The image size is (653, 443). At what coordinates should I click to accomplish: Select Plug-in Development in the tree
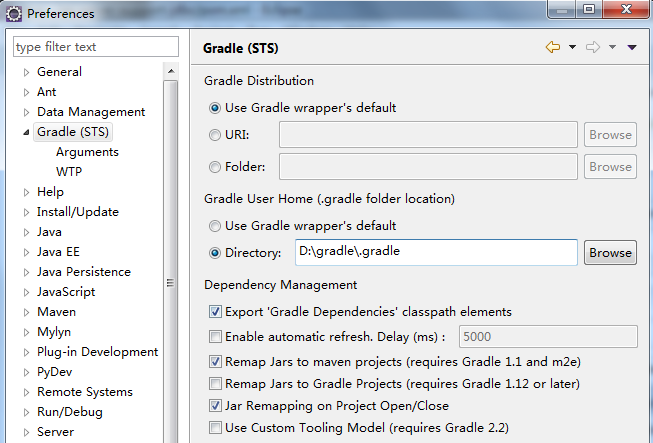click(97, 352)
